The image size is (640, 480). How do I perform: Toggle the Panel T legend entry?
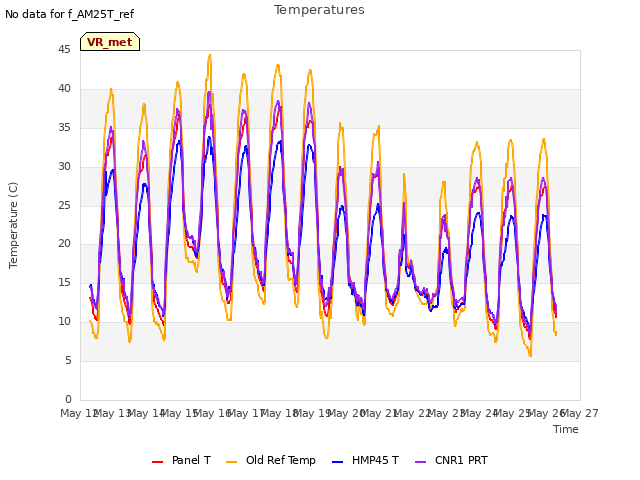coord(181,460)
